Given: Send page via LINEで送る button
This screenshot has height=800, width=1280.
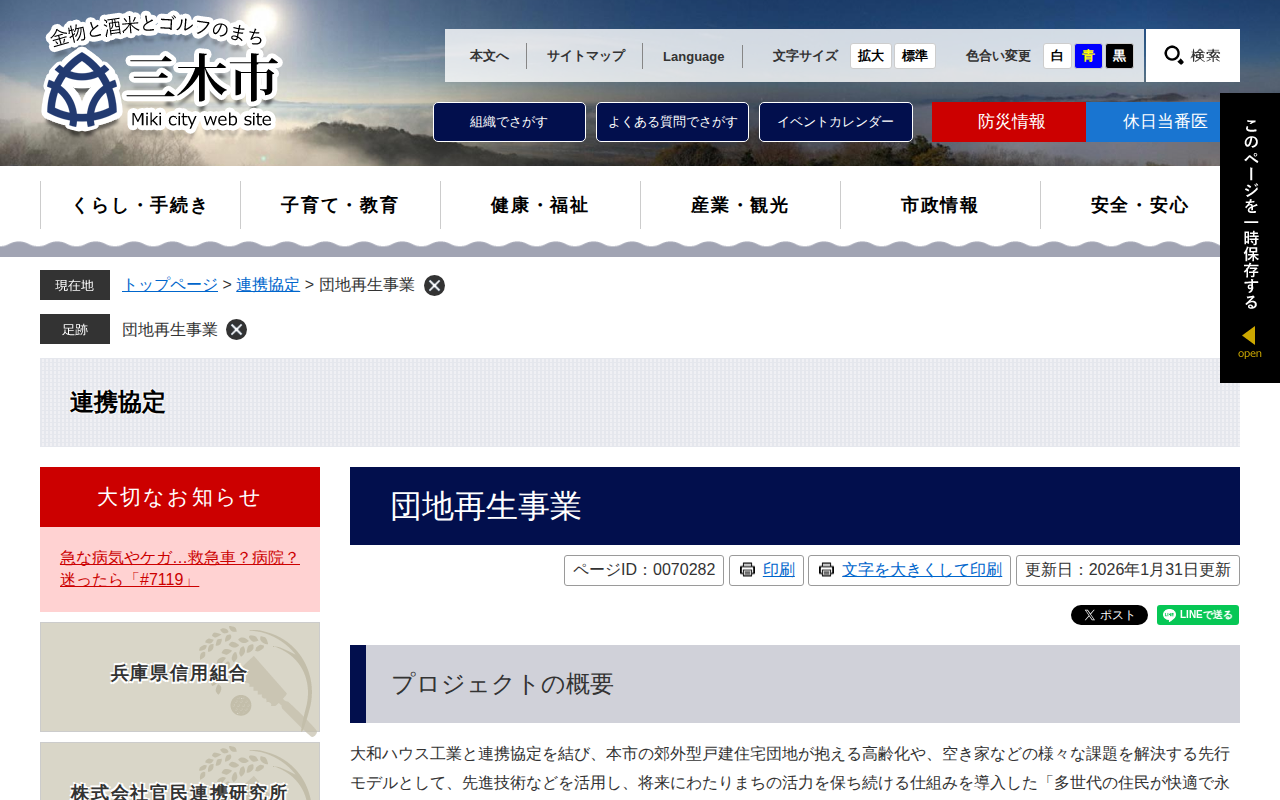Looking at the screenshot, I should tap(1198, 615).
